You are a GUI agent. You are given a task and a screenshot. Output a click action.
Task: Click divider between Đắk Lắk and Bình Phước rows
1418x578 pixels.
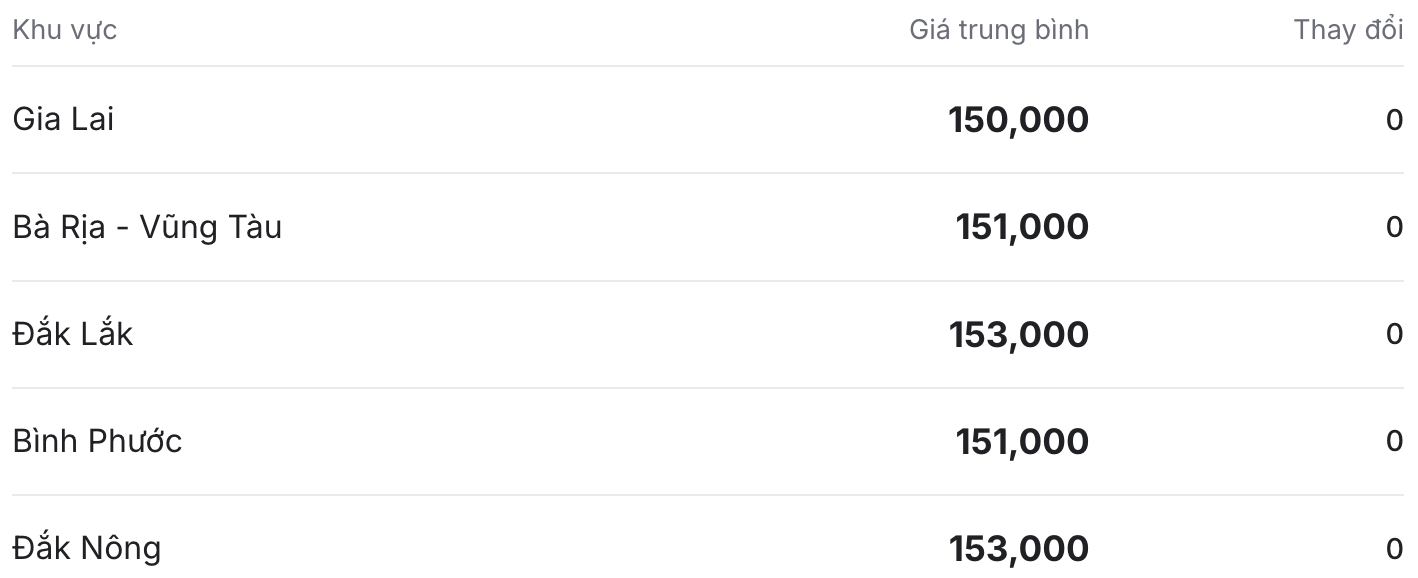point(708,388)
